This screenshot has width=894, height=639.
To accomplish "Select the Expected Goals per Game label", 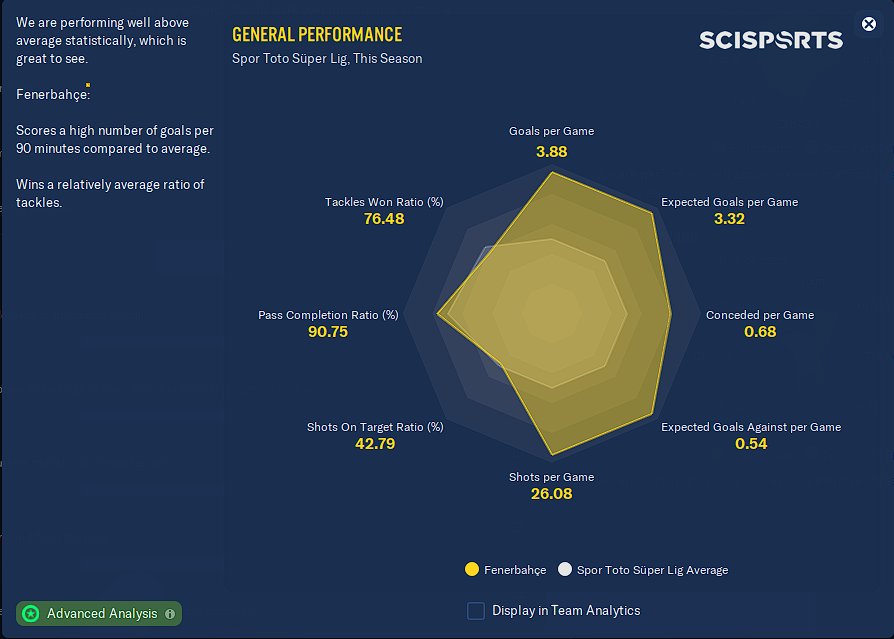I will tap(729, 202).
